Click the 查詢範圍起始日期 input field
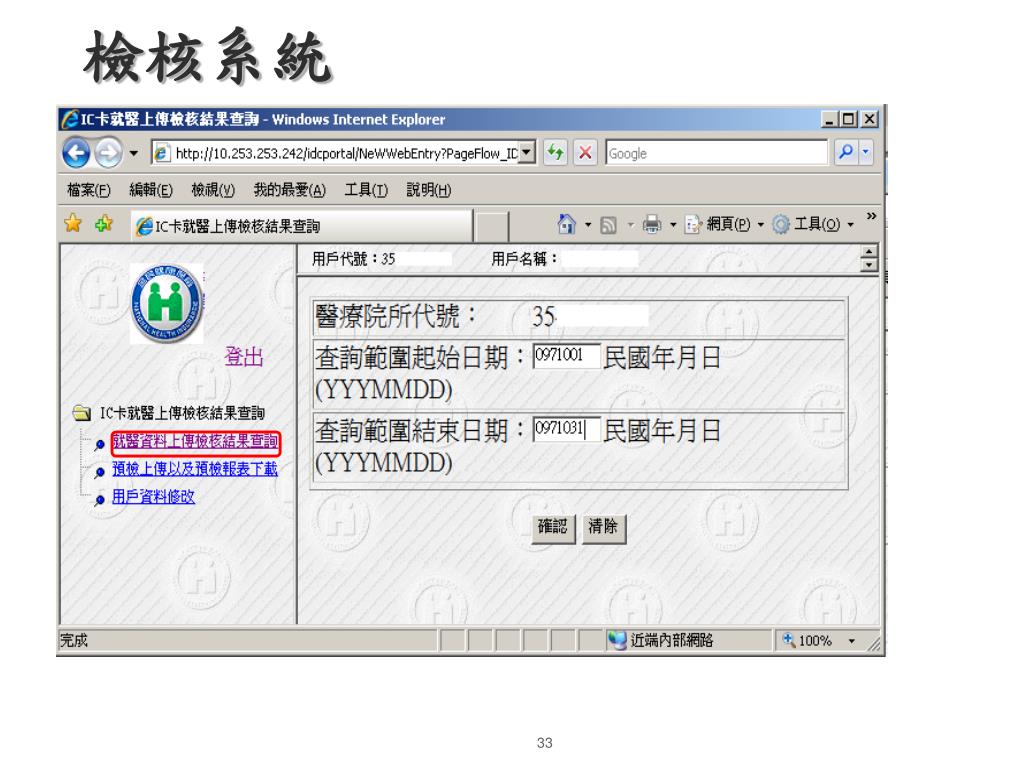Screen dimensions: 1024x768 click(566, 356)
